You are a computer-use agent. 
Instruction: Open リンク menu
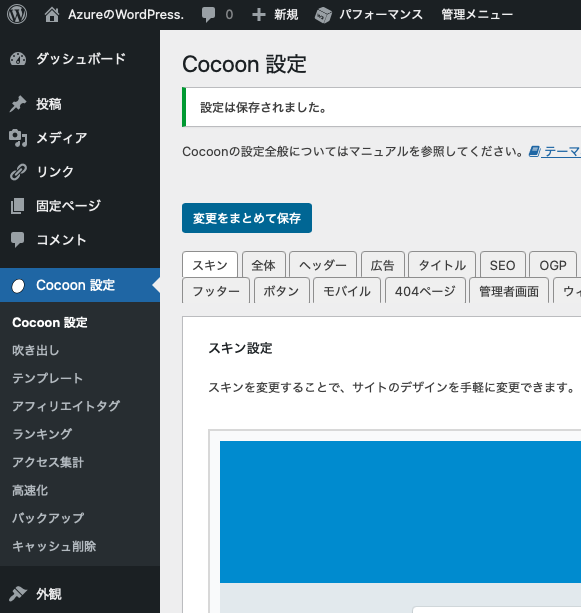(55, 172)
